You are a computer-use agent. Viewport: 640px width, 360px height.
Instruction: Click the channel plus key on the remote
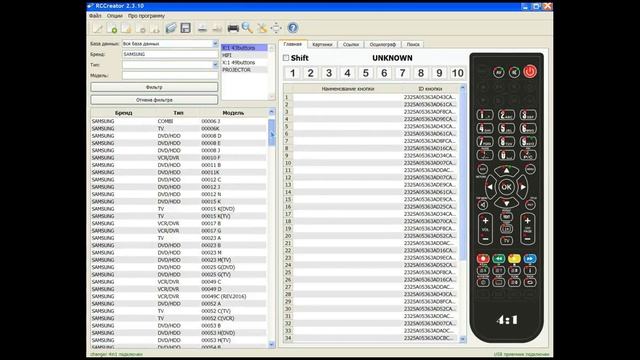pyautogui.click(x=527, y=221)
